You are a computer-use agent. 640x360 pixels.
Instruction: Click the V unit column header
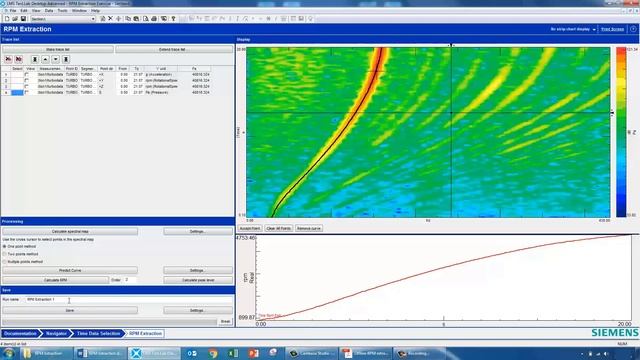pyautogui.click(x=161, y=69)
